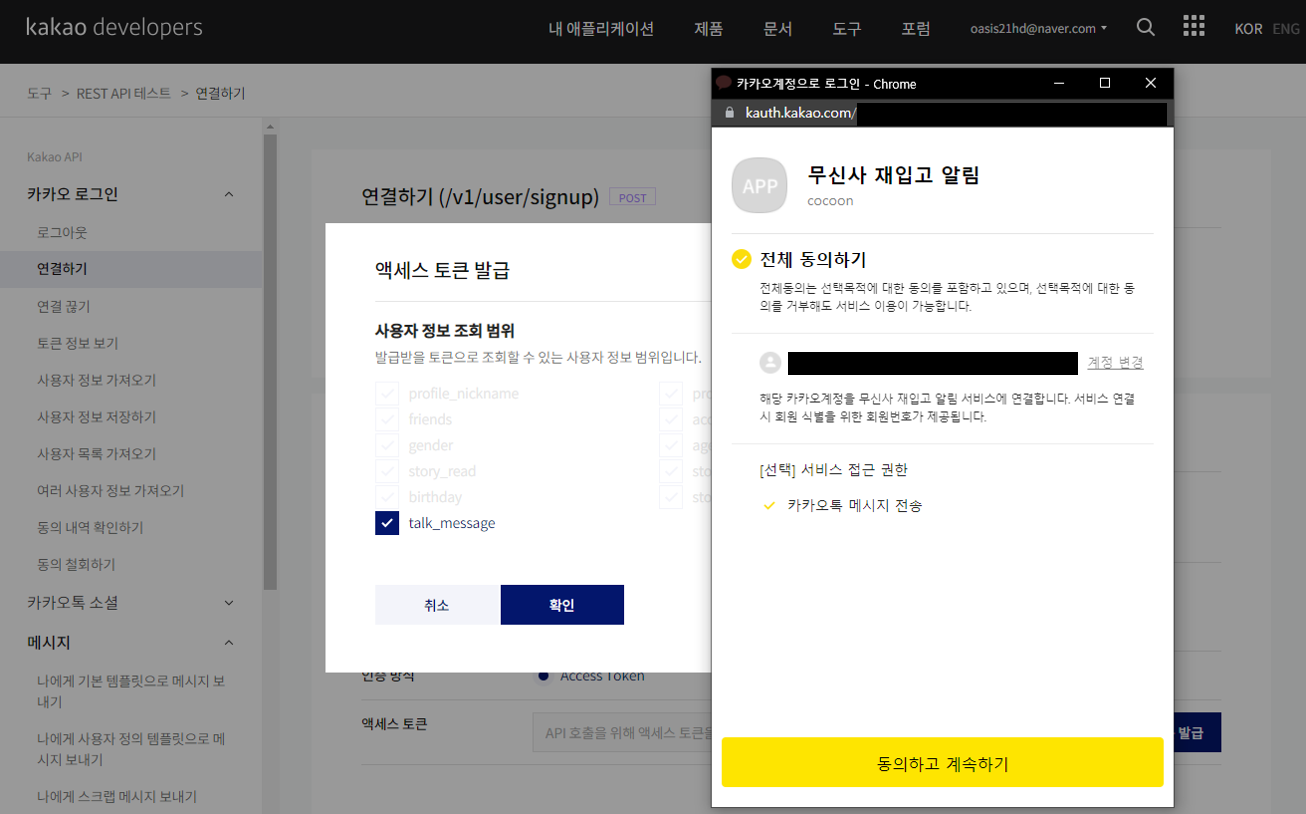The width and height of the screenshot is (1306, 814).
Task: Click the 도구 breadcrumb link
Action: point(39,93)
